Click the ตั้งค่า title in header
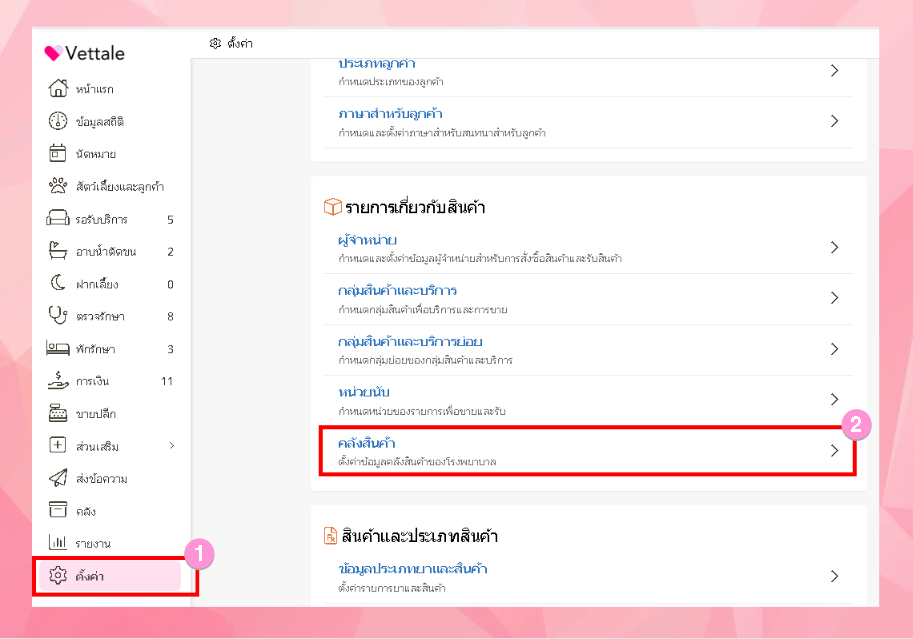 click(240, 43)
